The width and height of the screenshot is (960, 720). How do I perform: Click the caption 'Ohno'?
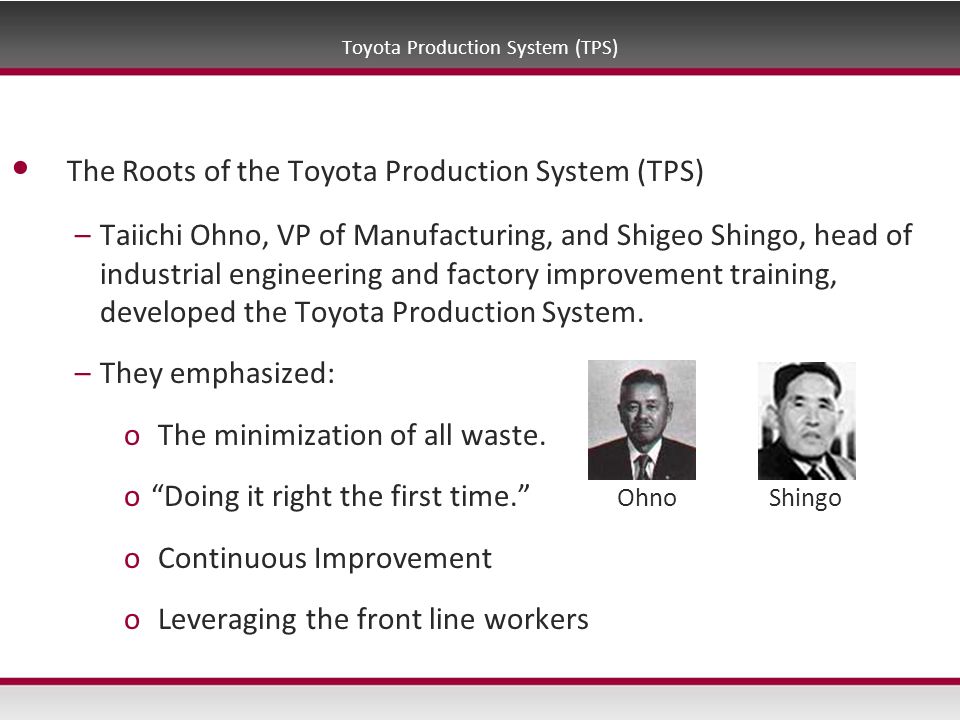click(647, 498)
